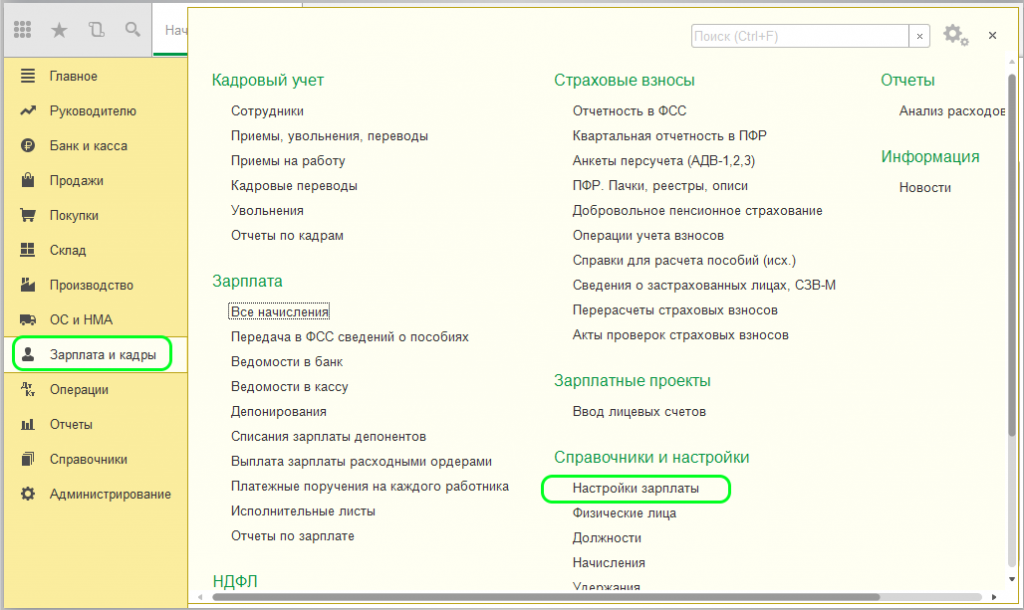Open Отчеты по зарплате
The width and height of the screenshot is (1024, 610).
pos(293,536)
